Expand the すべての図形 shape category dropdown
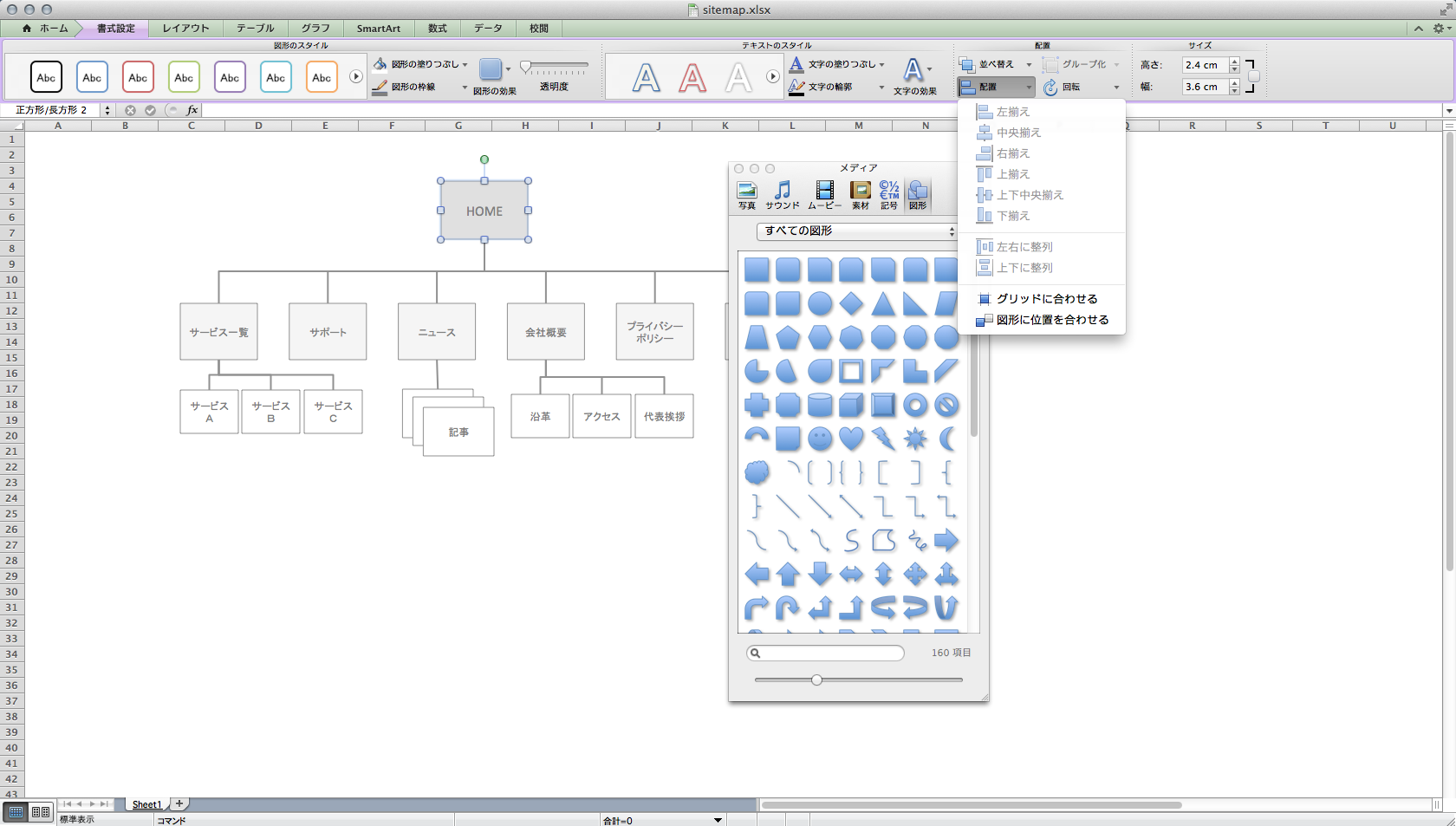 856,231
